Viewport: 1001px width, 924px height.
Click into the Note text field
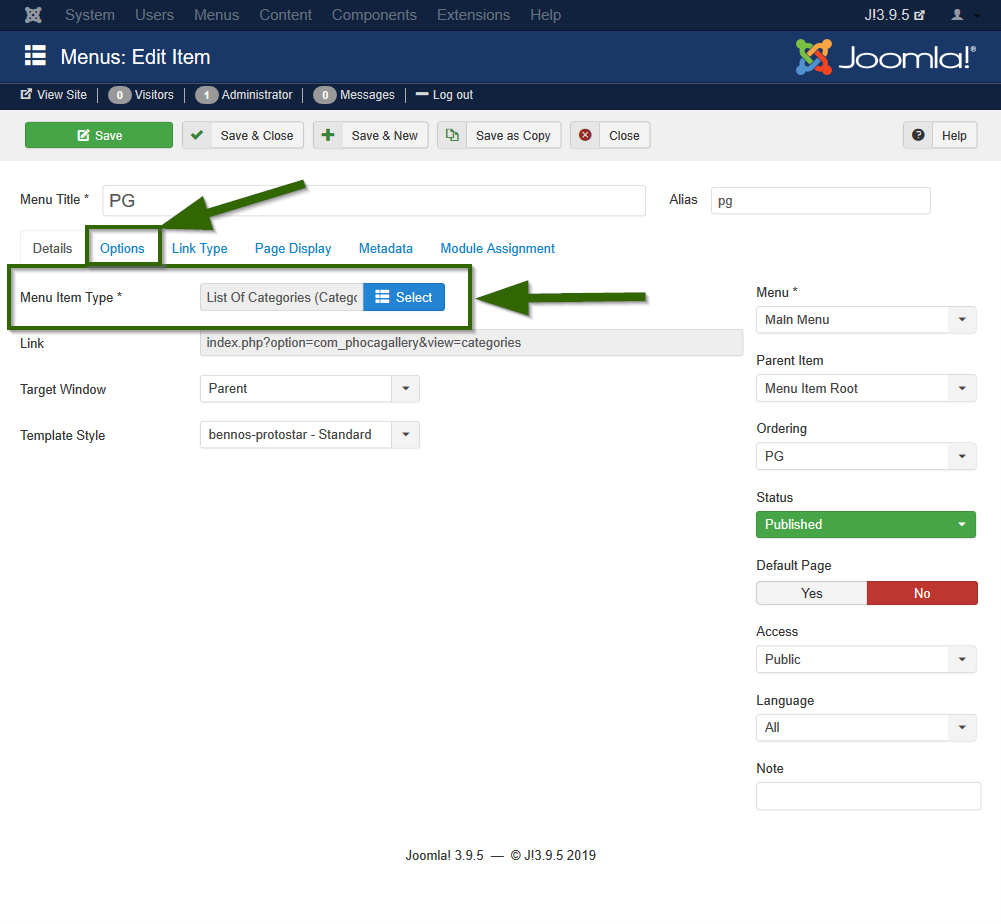click(868, 796)
